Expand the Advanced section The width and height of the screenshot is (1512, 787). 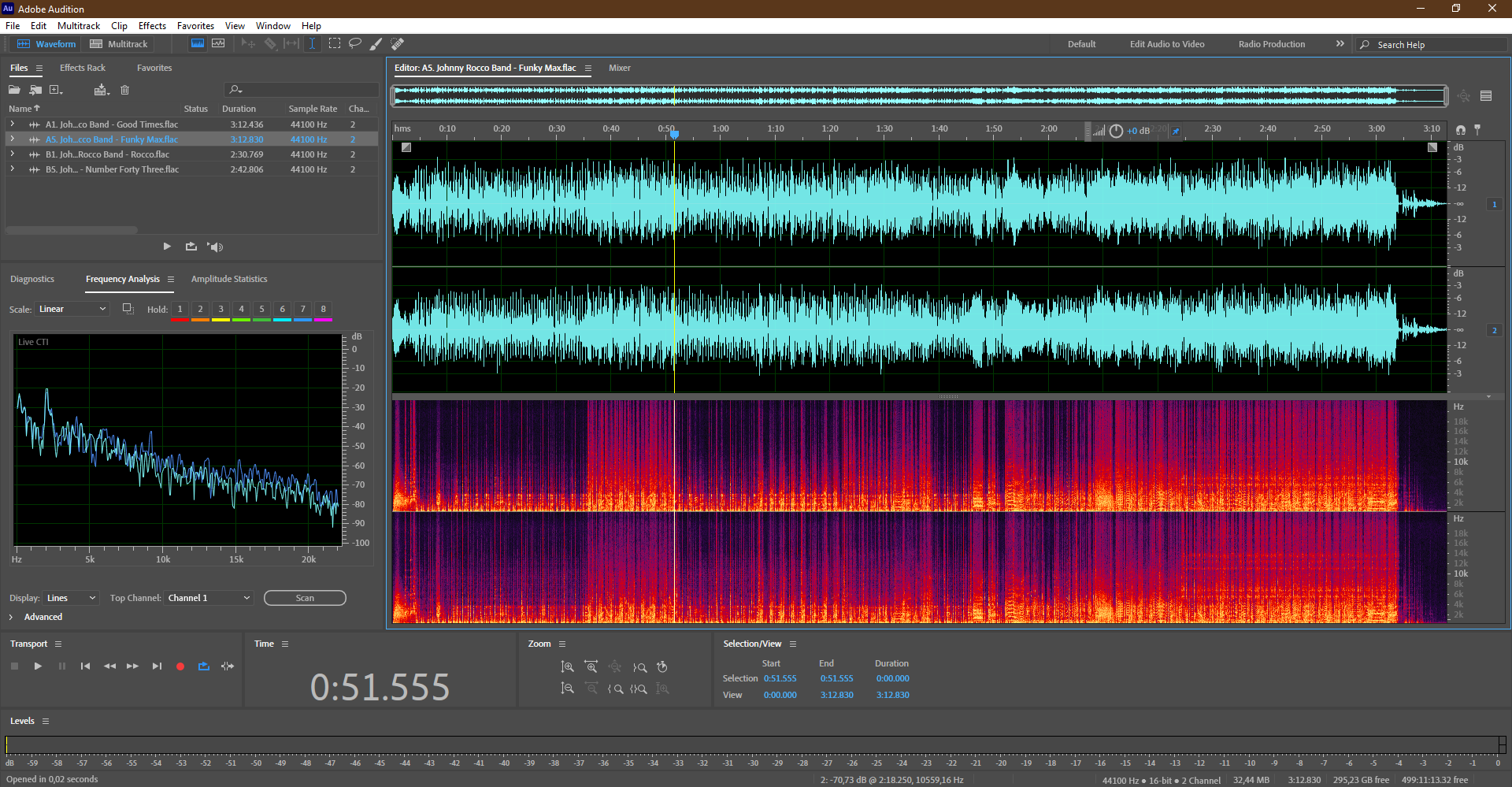click(x=11, y=617)
